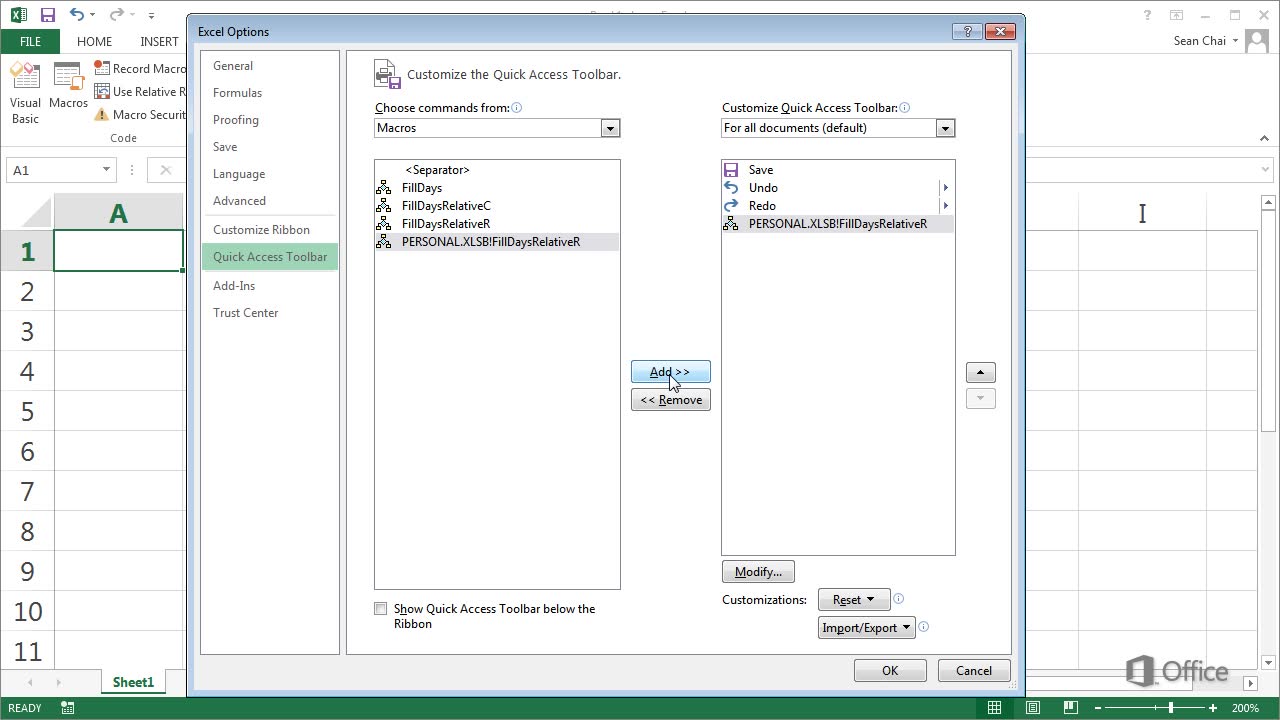This screenshot has height=720, width=1280.
Task: Click Record Macro in ribbon
Action: pyautogui.click(x=140, y=68)
